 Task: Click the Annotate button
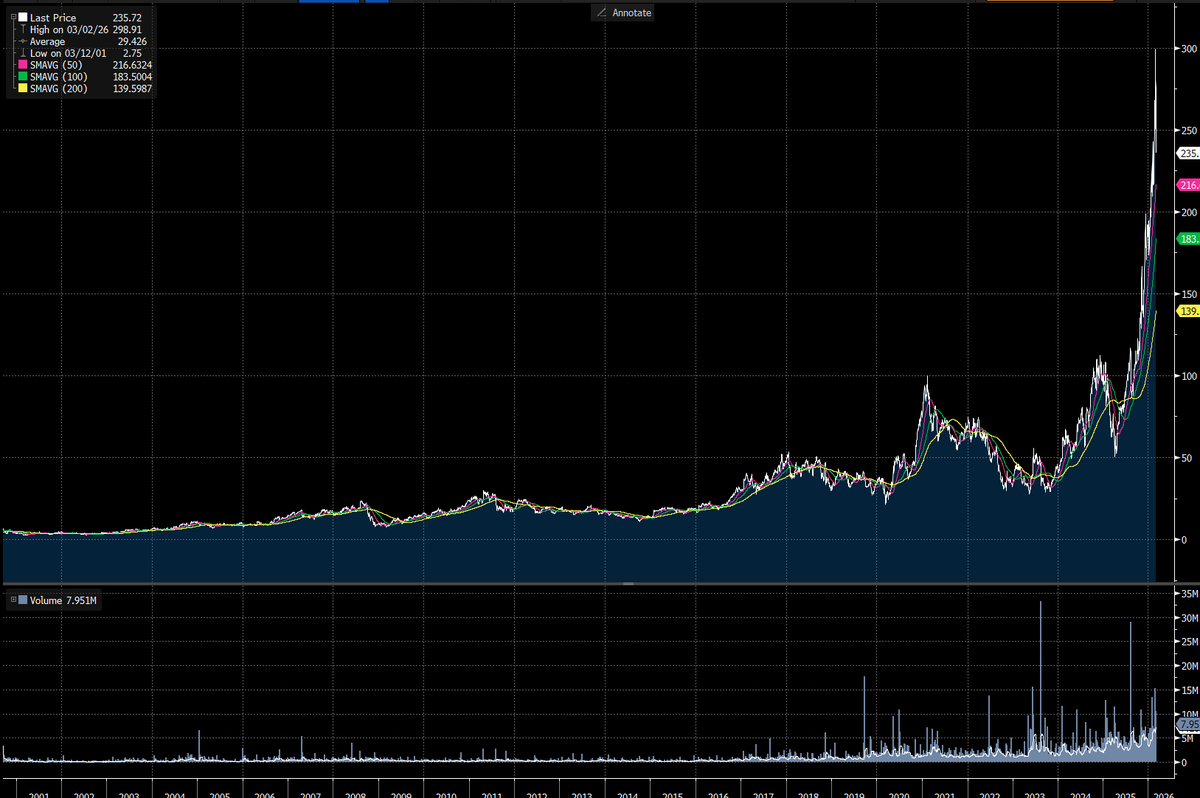point(621,12)
